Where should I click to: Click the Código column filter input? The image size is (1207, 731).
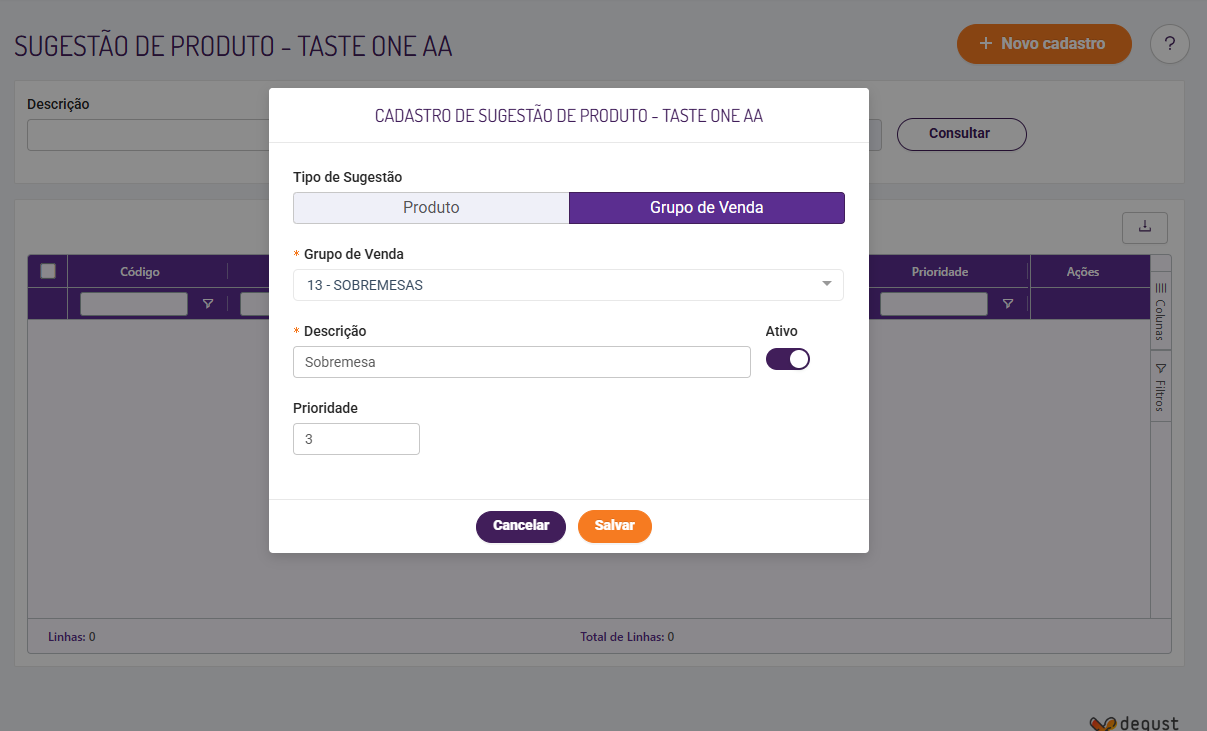tap(134, 304)
